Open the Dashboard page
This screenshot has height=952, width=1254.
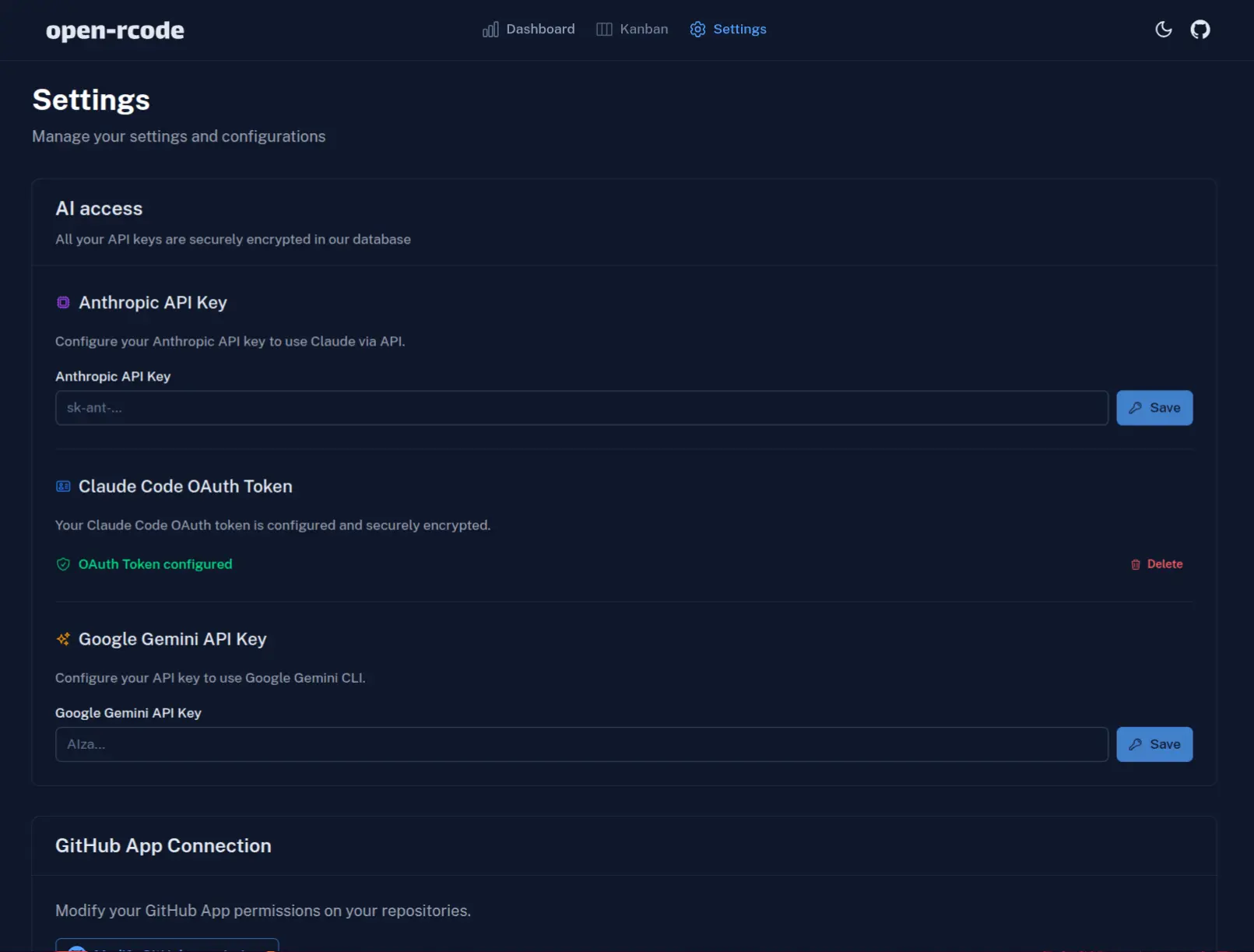pos(529,30)
